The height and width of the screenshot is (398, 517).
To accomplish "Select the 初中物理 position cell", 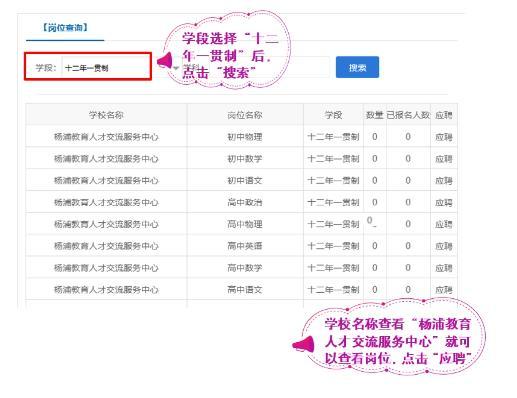I will [245, 137].
